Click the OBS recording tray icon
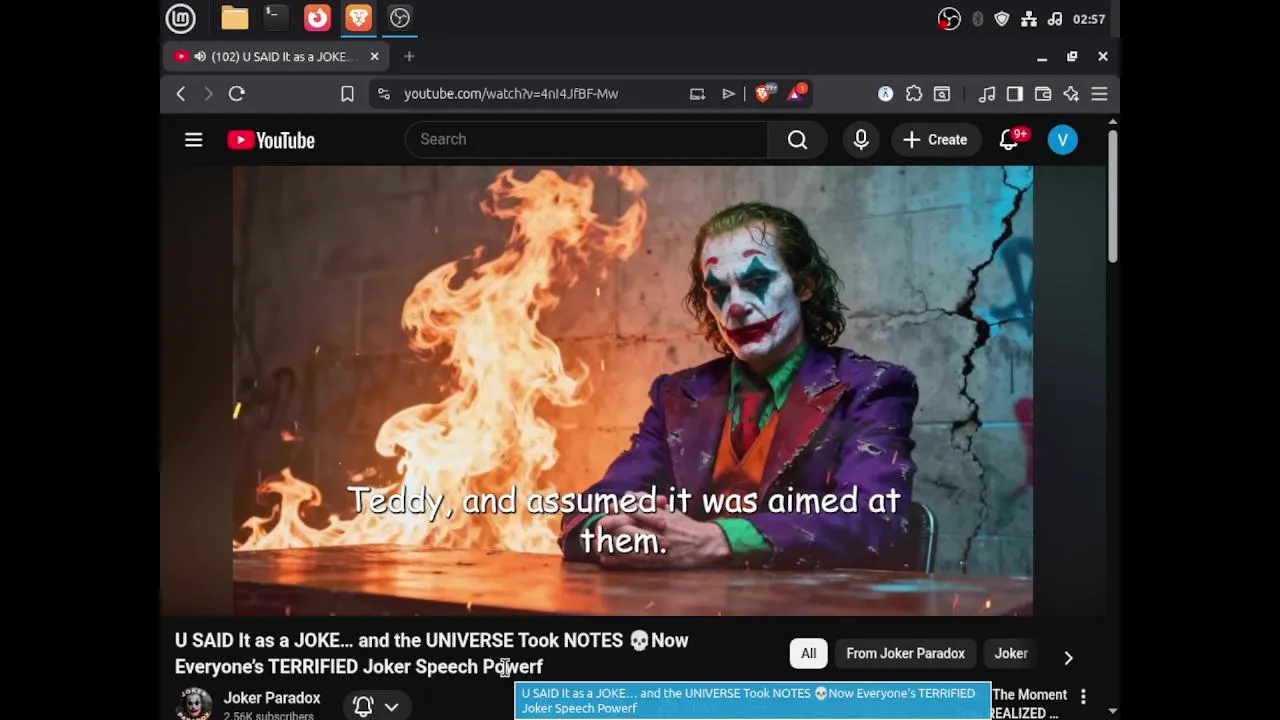Image resolution: width=1280 pixels, height=720 pixels. [x=949, y=19]
